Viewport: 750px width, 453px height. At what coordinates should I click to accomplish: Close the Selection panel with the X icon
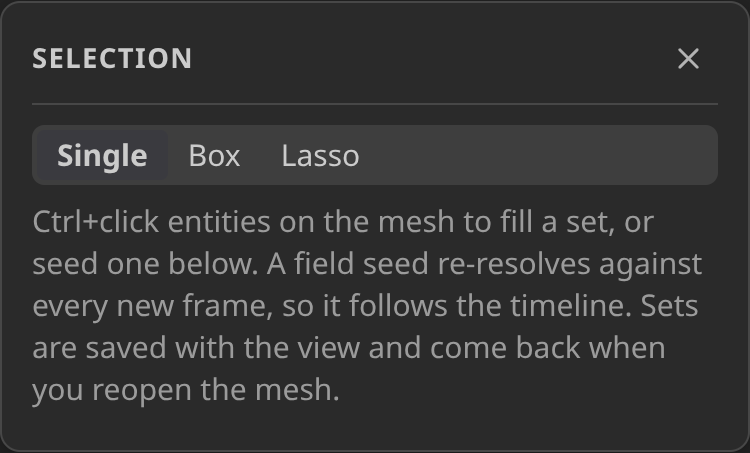click(688, 58)
